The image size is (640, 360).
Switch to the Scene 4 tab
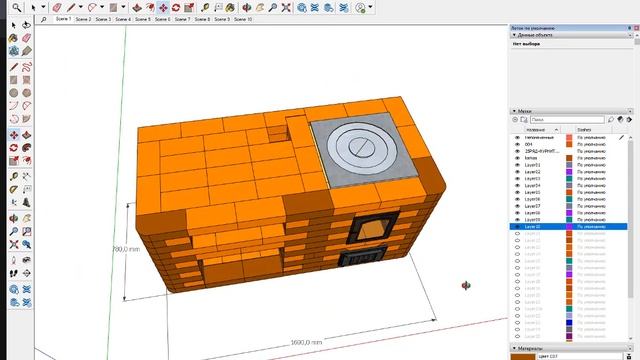123,19
